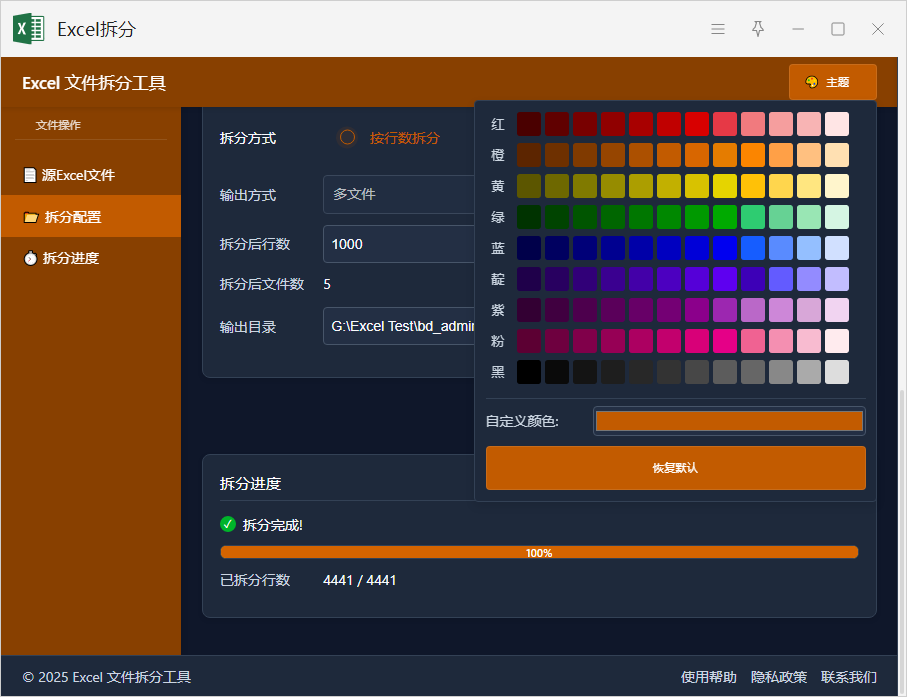Pick the bright orange swatch in 橙 row
Image resolution: width=907 pixels, height=697 pixels.
[753, 155]
